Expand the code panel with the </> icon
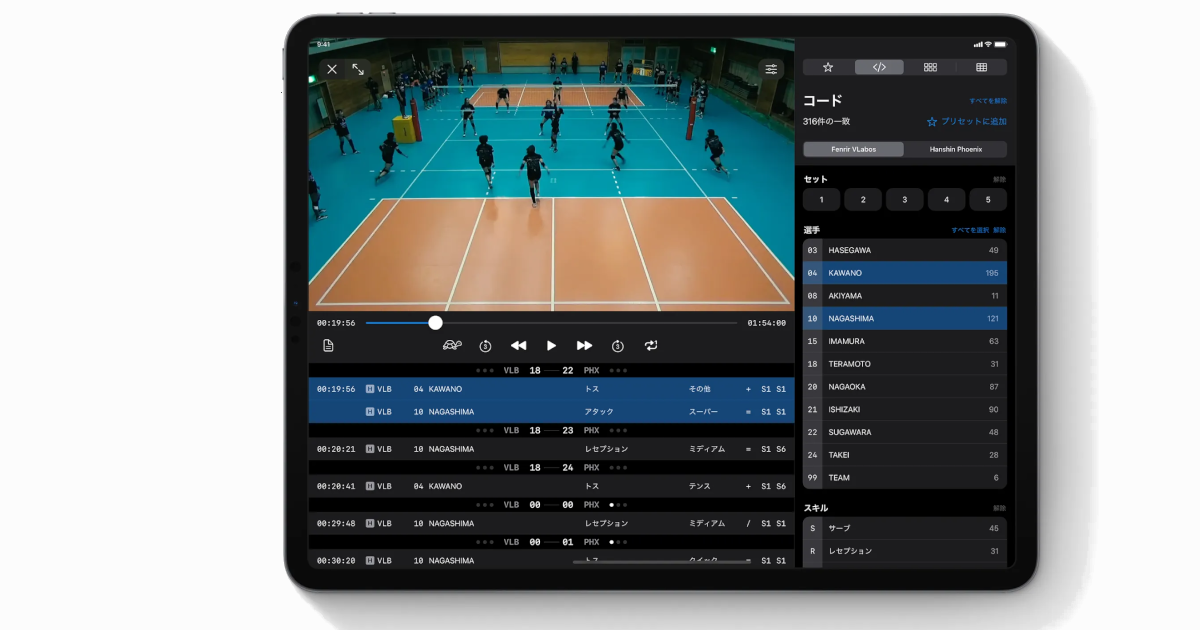 pyautogui.click(x=879, y=66)
